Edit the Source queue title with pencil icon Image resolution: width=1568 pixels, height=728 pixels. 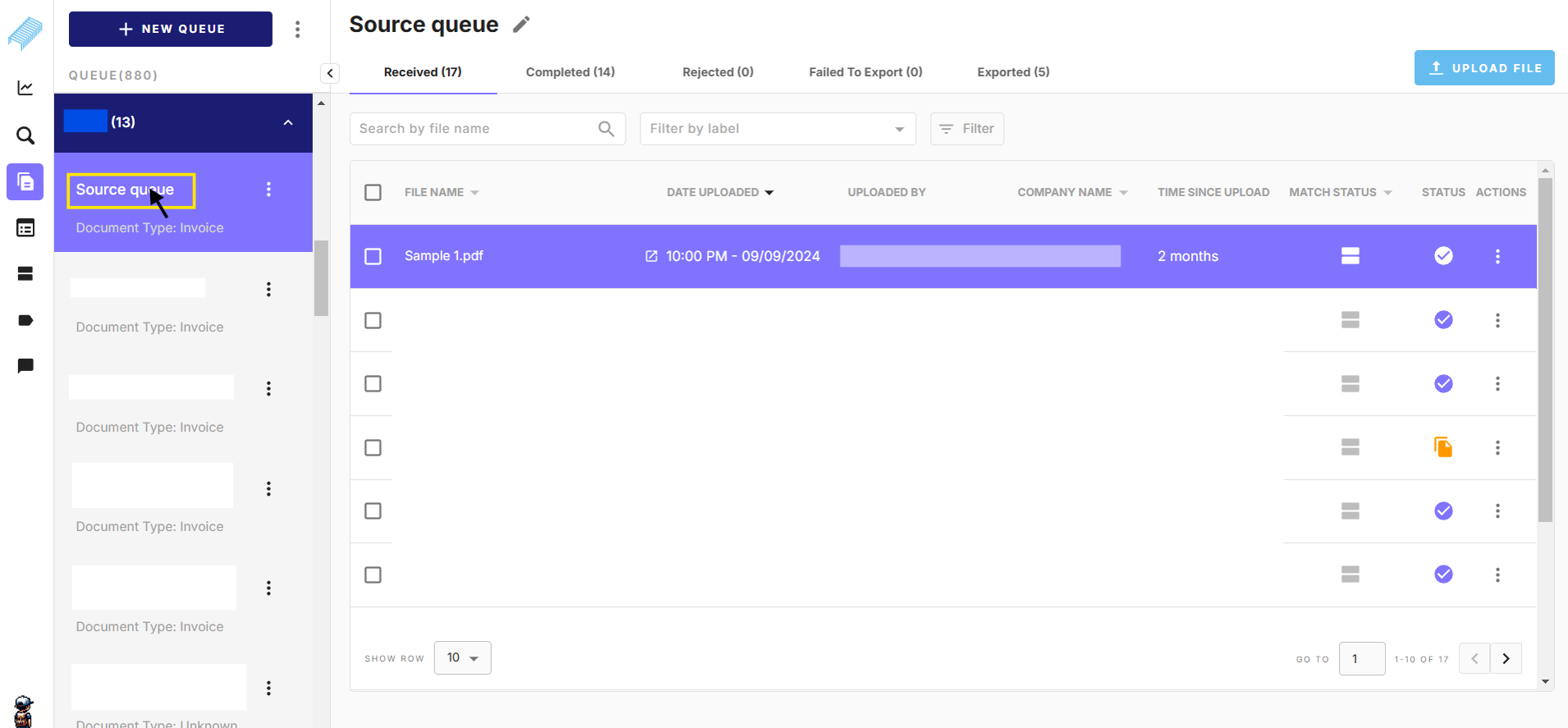[521, 25]
